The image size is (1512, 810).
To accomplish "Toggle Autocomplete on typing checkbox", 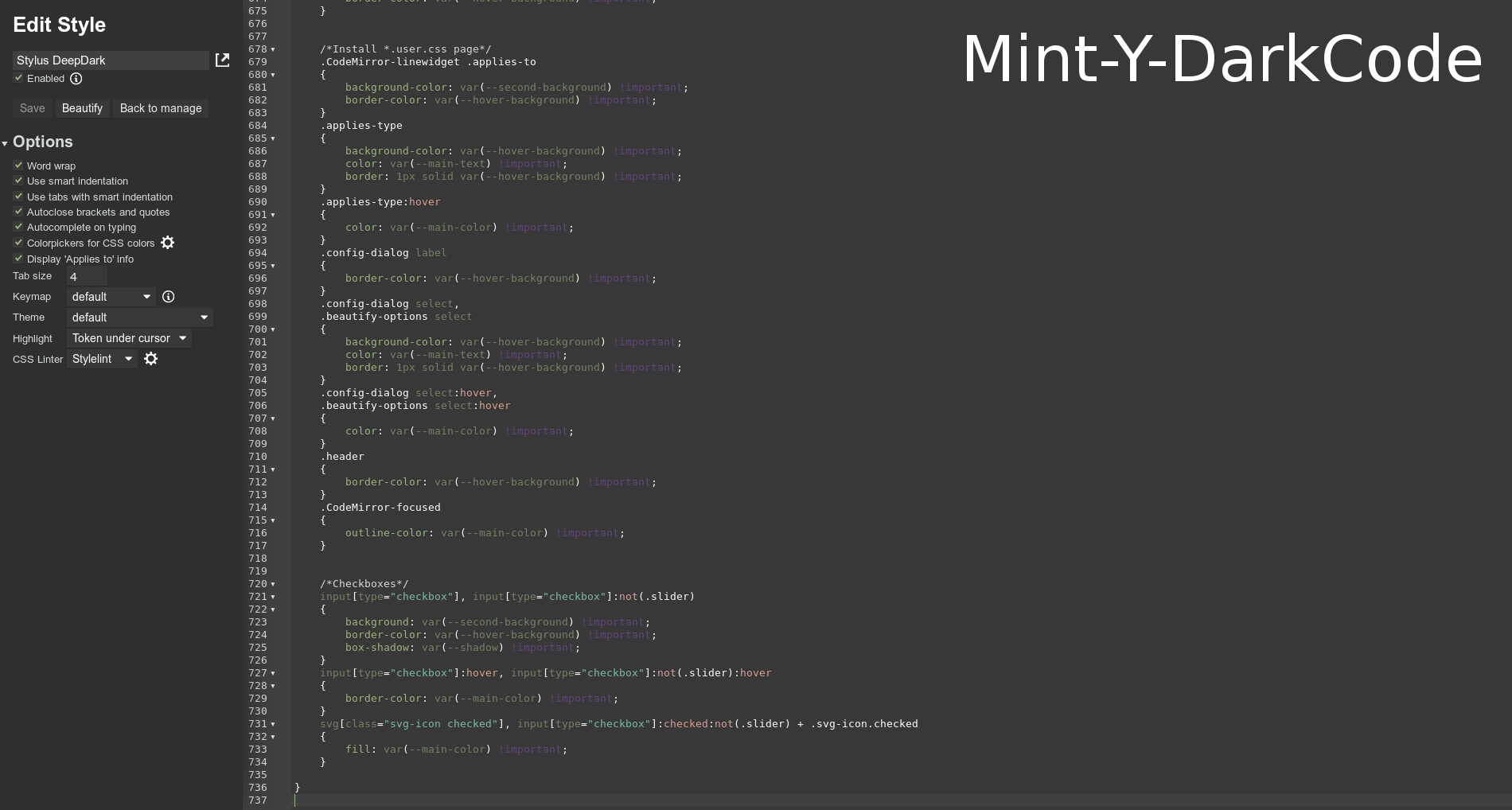I will point(18,227).
